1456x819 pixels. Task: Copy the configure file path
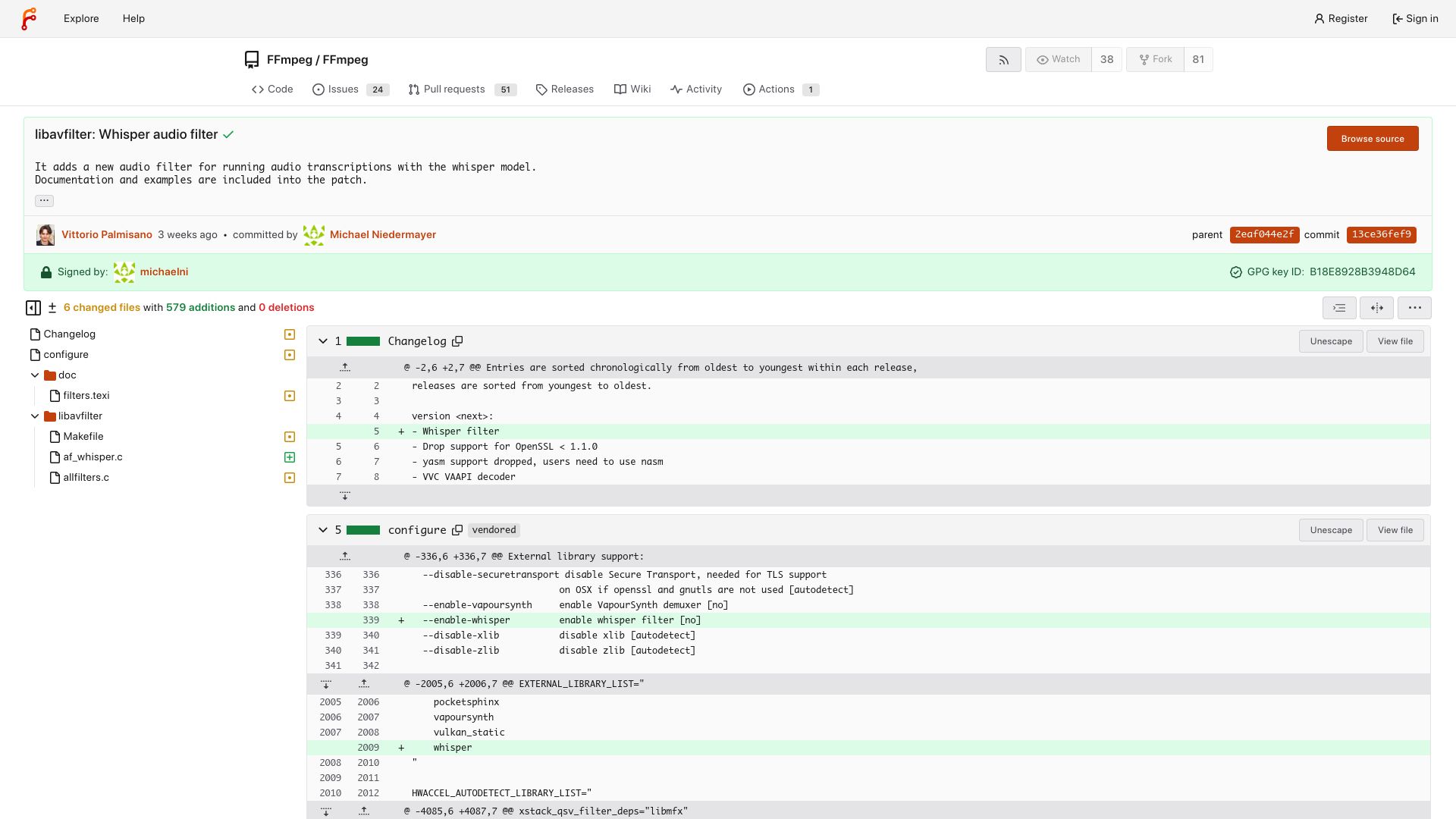[x=457, y=530]
